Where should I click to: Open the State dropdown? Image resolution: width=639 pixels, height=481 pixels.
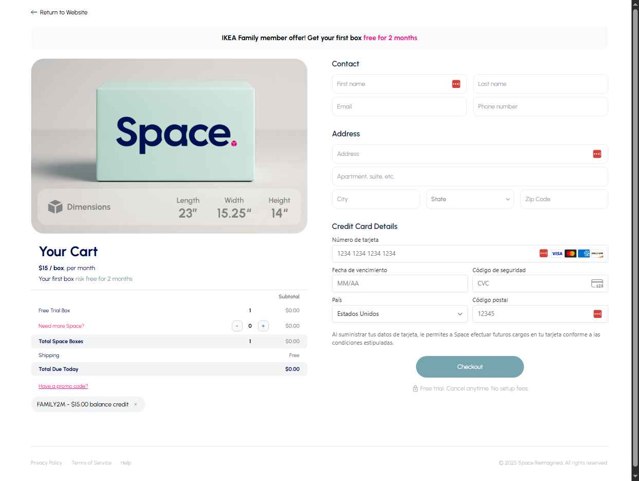pos(469,199)
